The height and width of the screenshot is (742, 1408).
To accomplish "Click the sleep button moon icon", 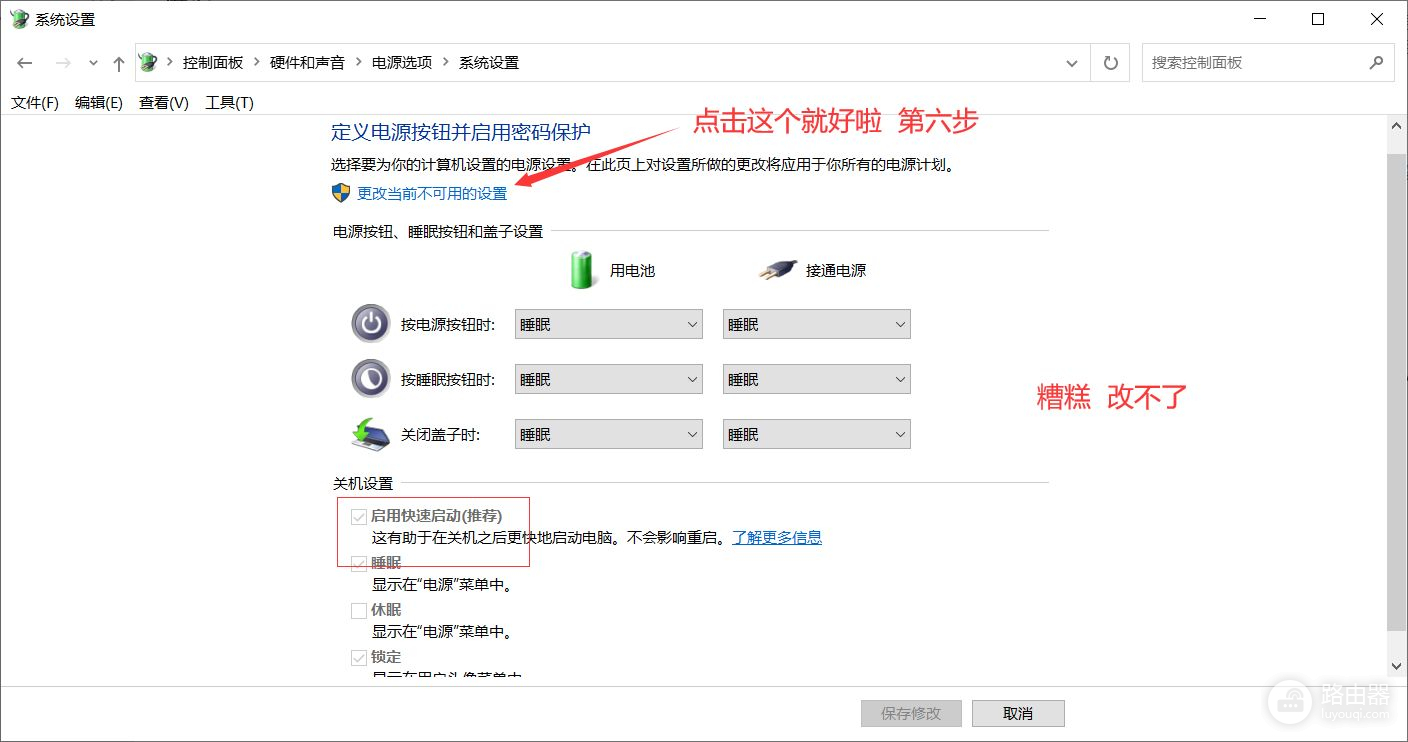I will pyautogui.click(x=370, y=379).
